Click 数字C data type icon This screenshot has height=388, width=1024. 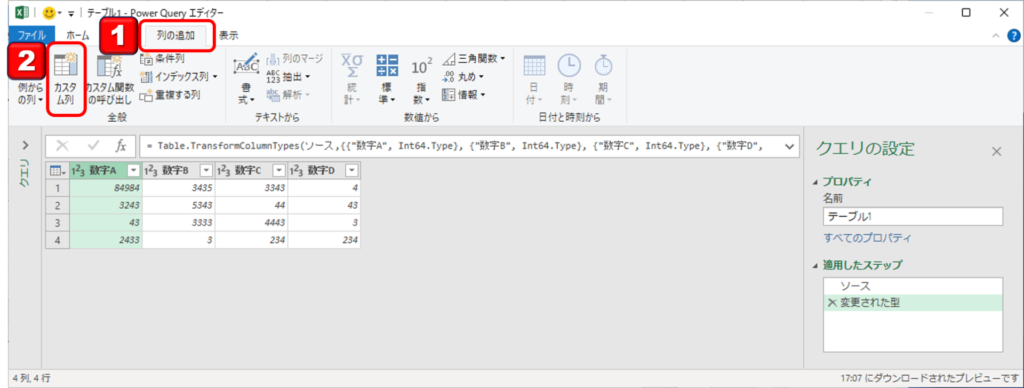pos(224,170)
